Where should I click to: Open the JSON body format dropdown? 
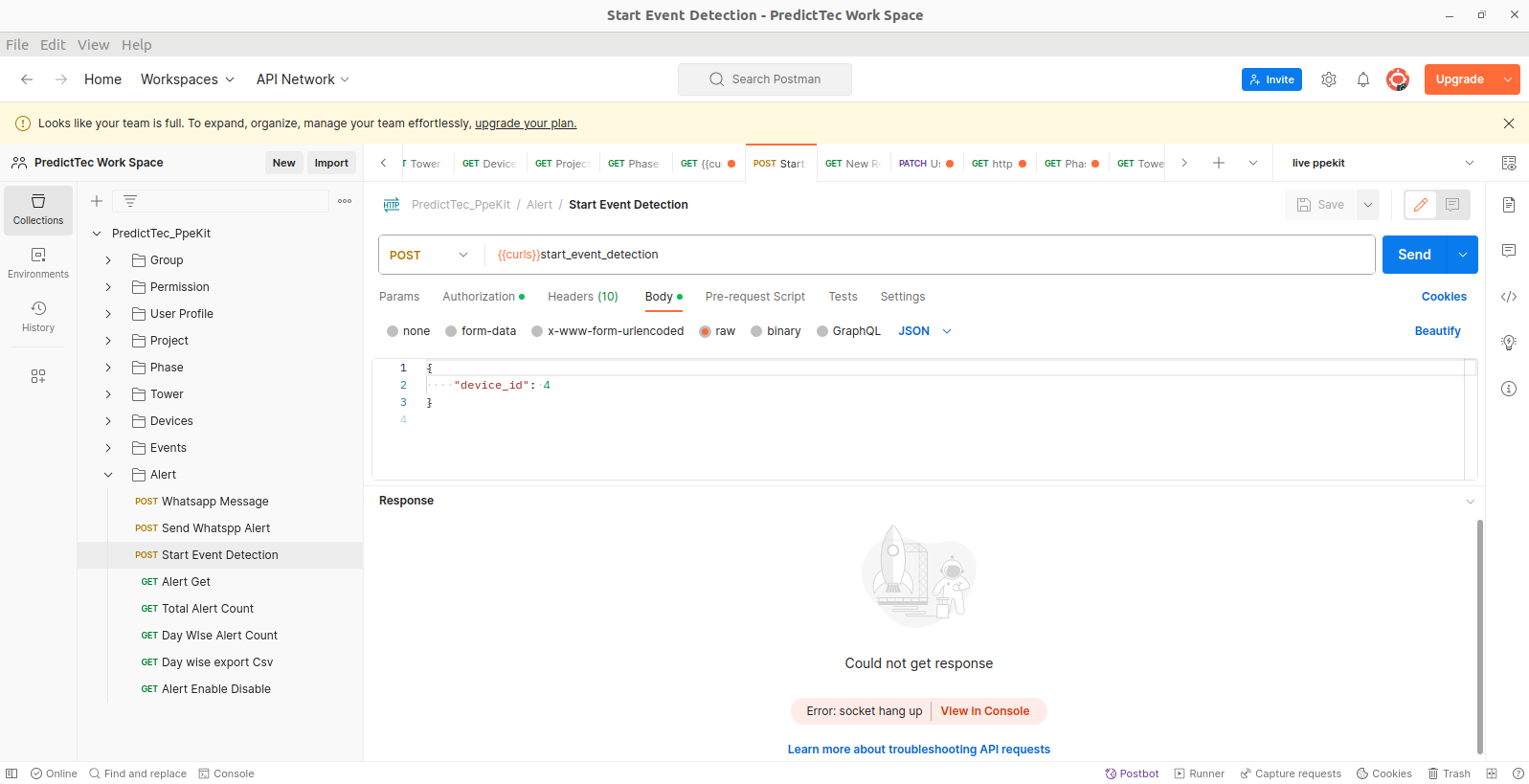pos(925,331)
